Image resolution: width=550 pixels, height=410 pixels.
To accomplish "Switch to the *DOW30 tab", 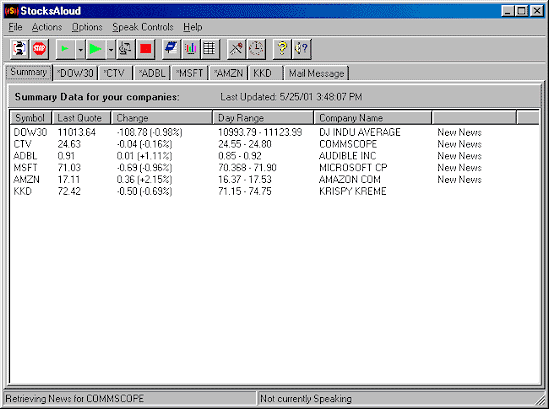I will pos(75,73).
